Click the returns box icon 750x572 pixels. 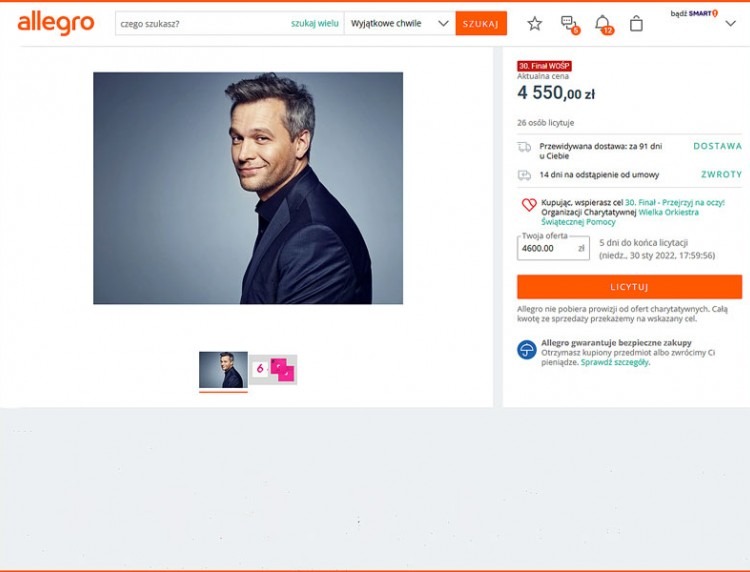(x=524, y=175)
